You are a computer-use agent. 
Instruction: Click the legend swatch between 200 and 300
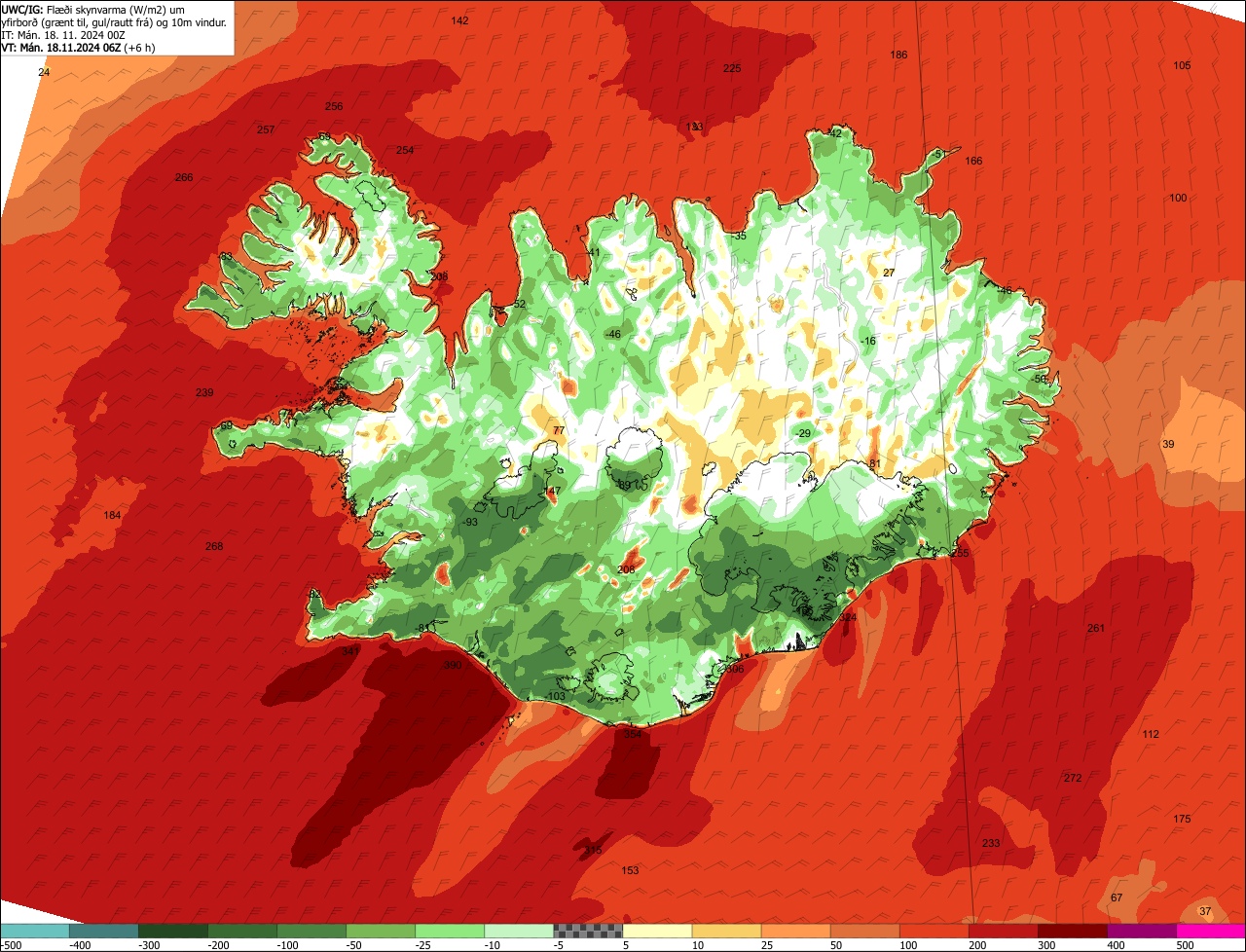1004,931
